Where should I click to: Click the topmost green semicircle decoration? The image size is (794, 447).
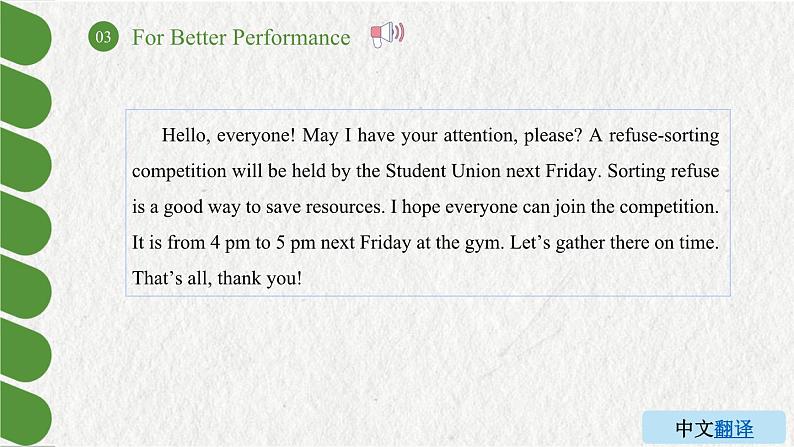coord(26,34)
